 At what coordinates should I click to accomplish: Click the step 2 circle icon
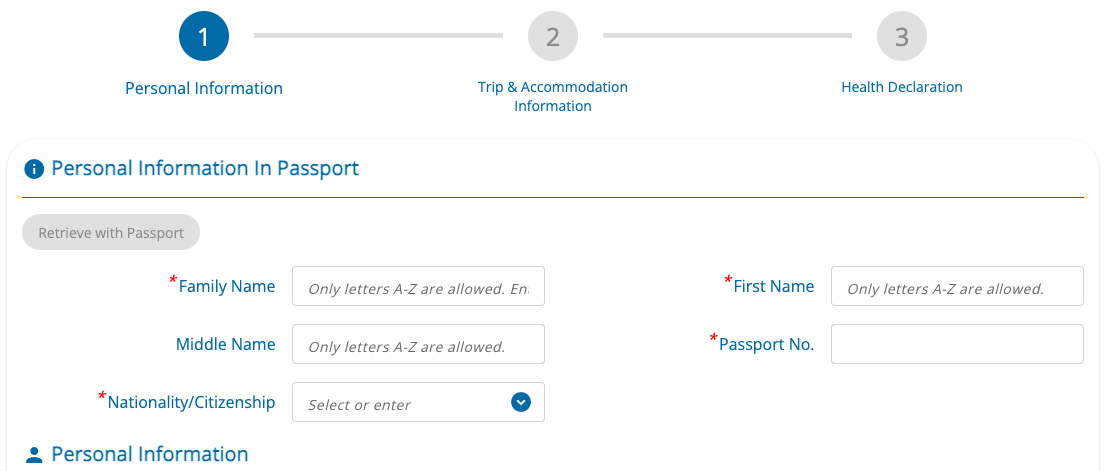[x=553, y=37]
